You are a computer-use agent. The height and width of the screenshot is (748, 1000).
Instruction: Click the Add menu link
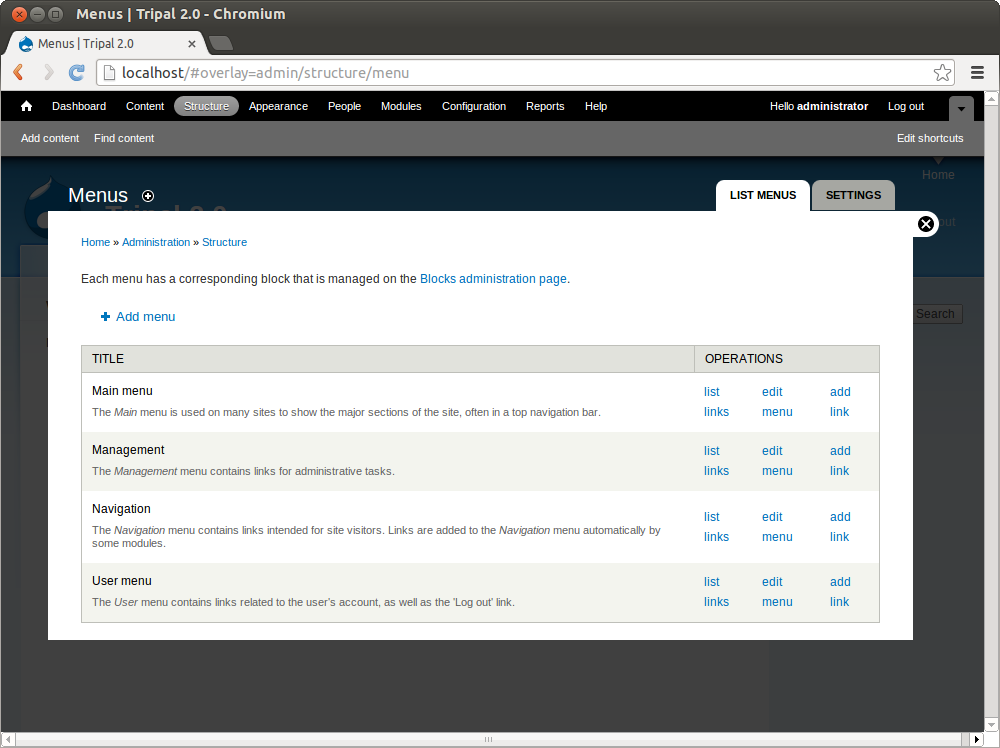tap(145, 317)
